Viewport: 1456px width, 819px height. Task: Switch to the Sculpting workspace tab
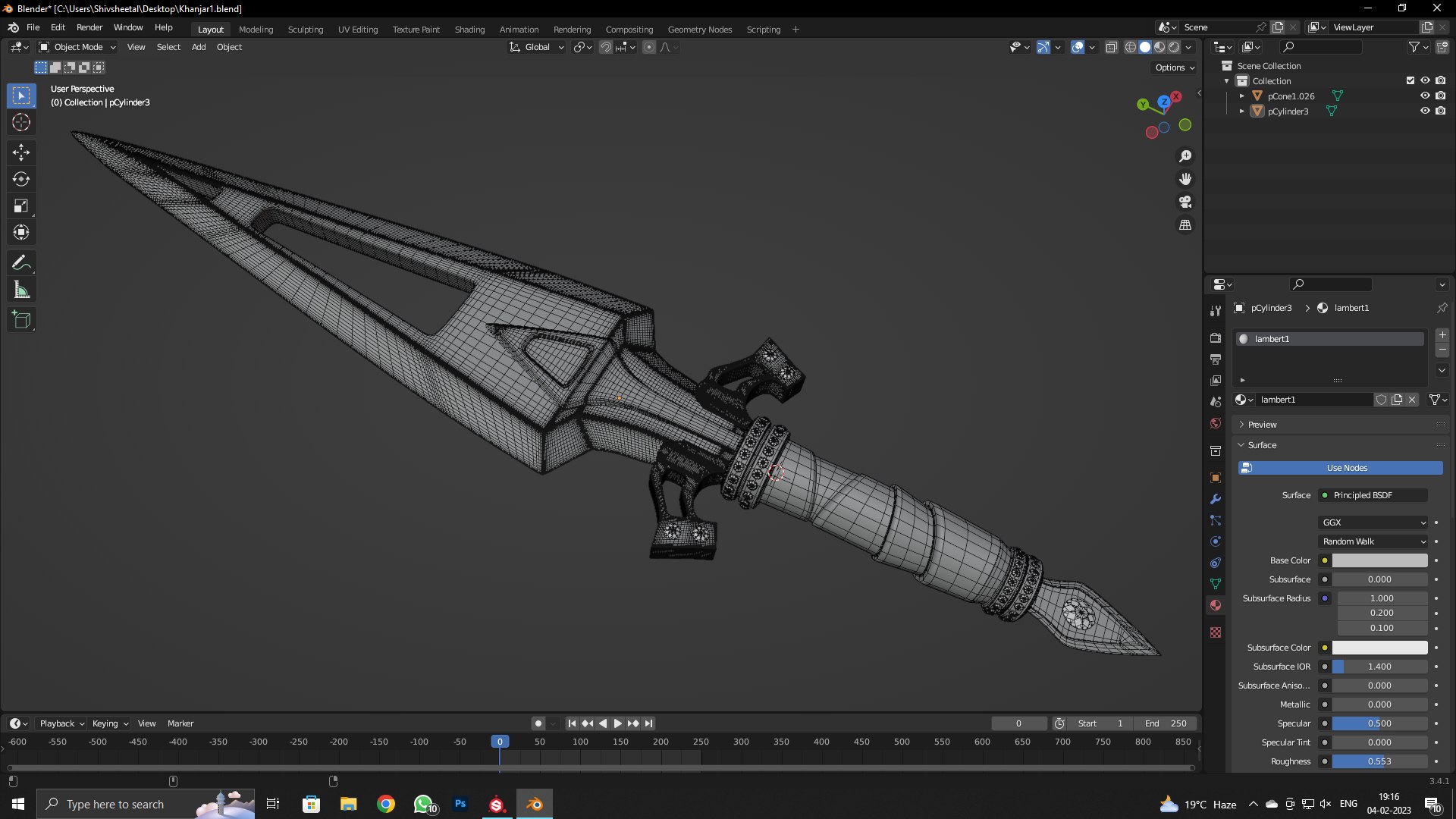(306, 30)
